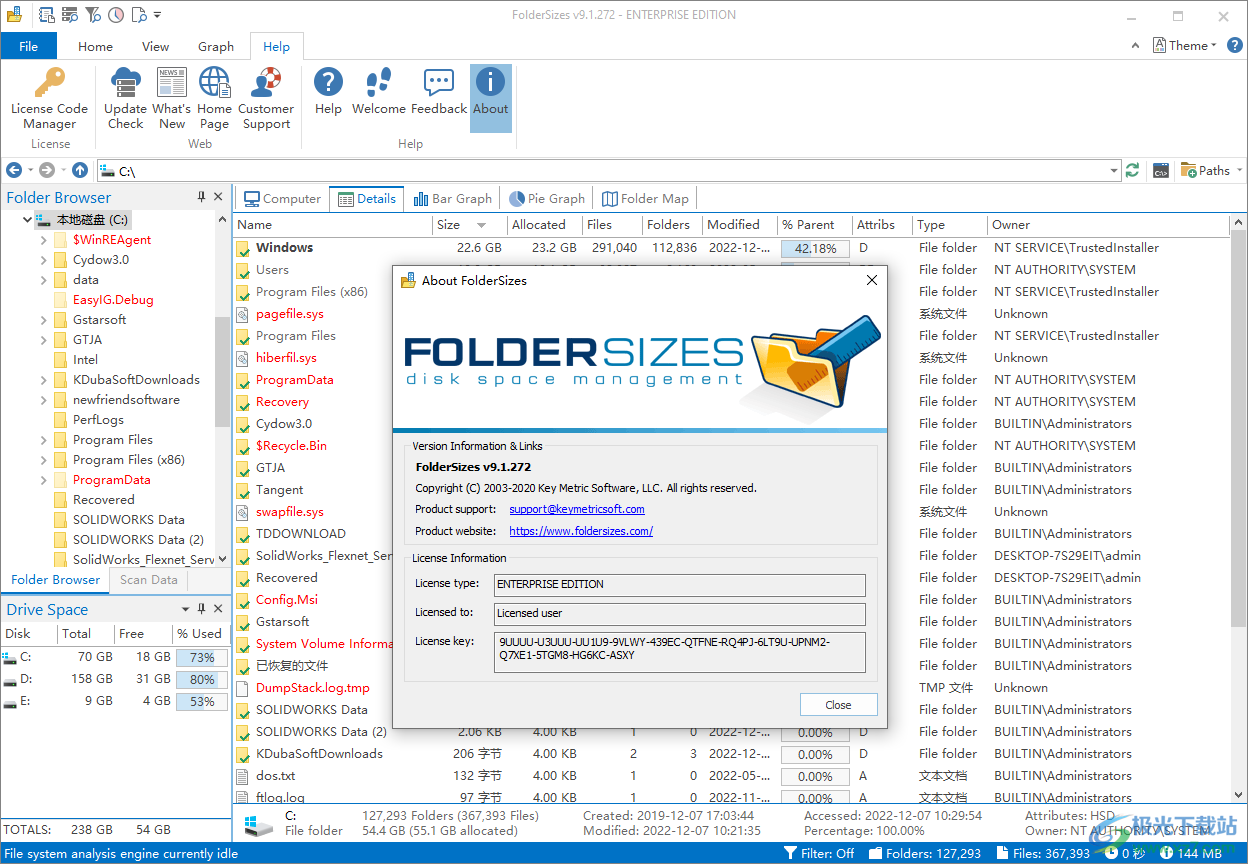Click the search quick access icon
Image resolution: width=1248 pixels, height=864 pixels.
(x=70, y=15)
